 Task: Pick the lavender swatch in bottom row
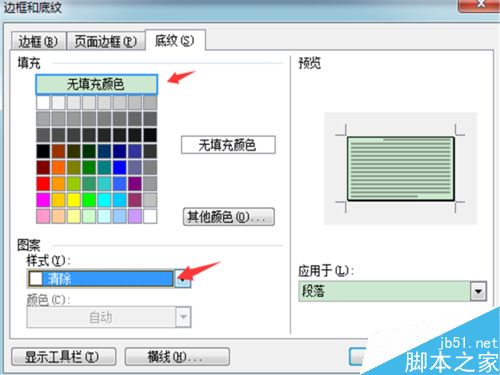click(135, 216)
